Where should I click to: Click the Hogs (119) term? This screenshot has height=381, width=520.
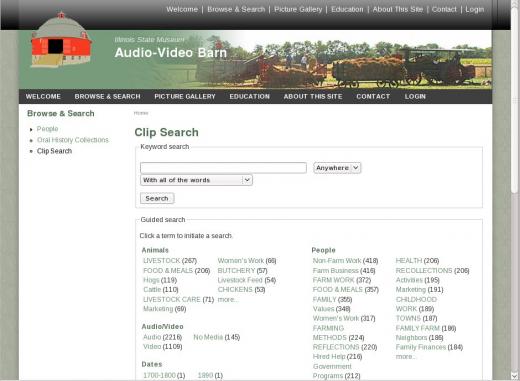click(160, 280)
